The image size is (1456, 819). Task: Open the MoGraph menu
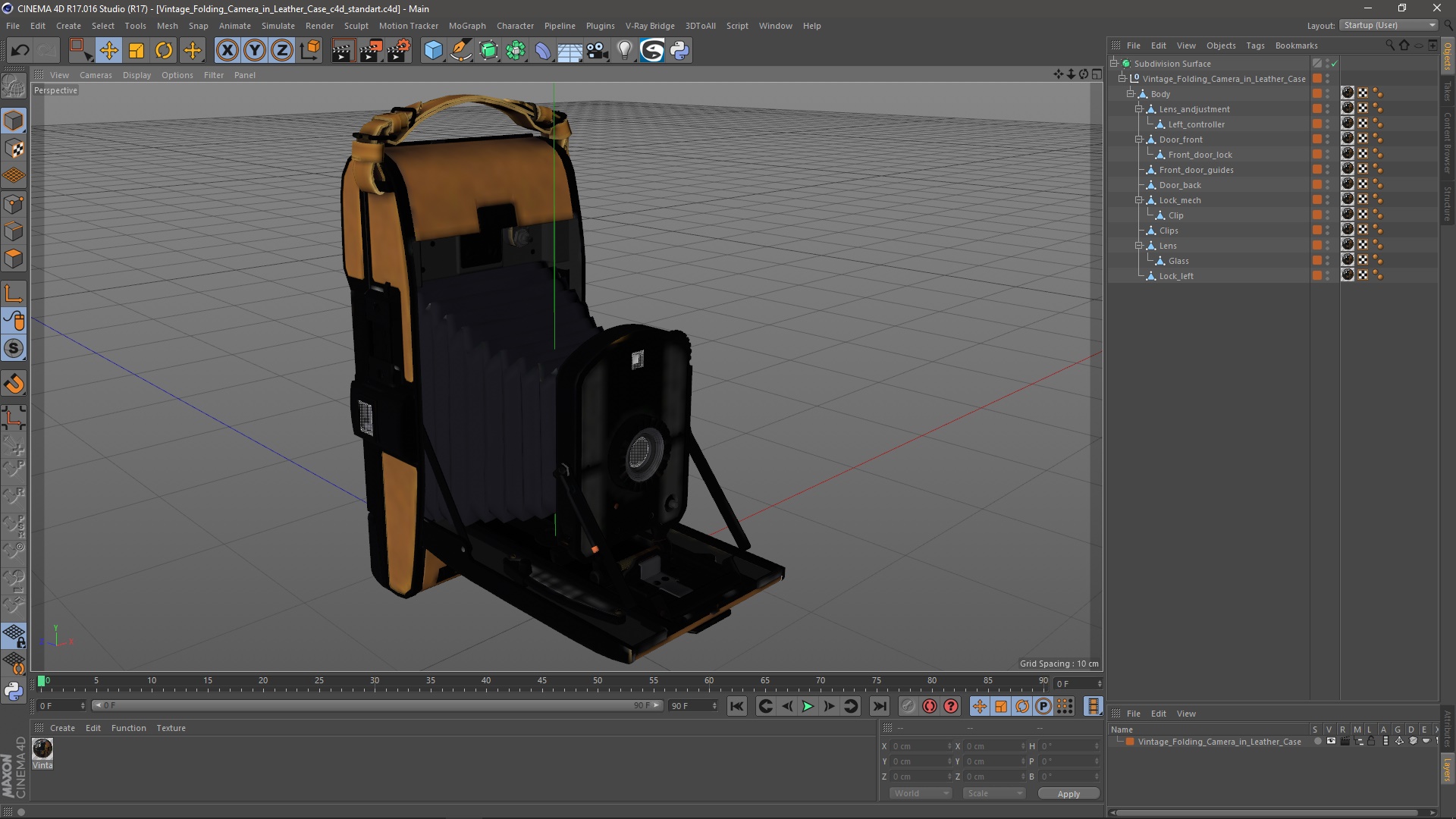pos(467,26)
